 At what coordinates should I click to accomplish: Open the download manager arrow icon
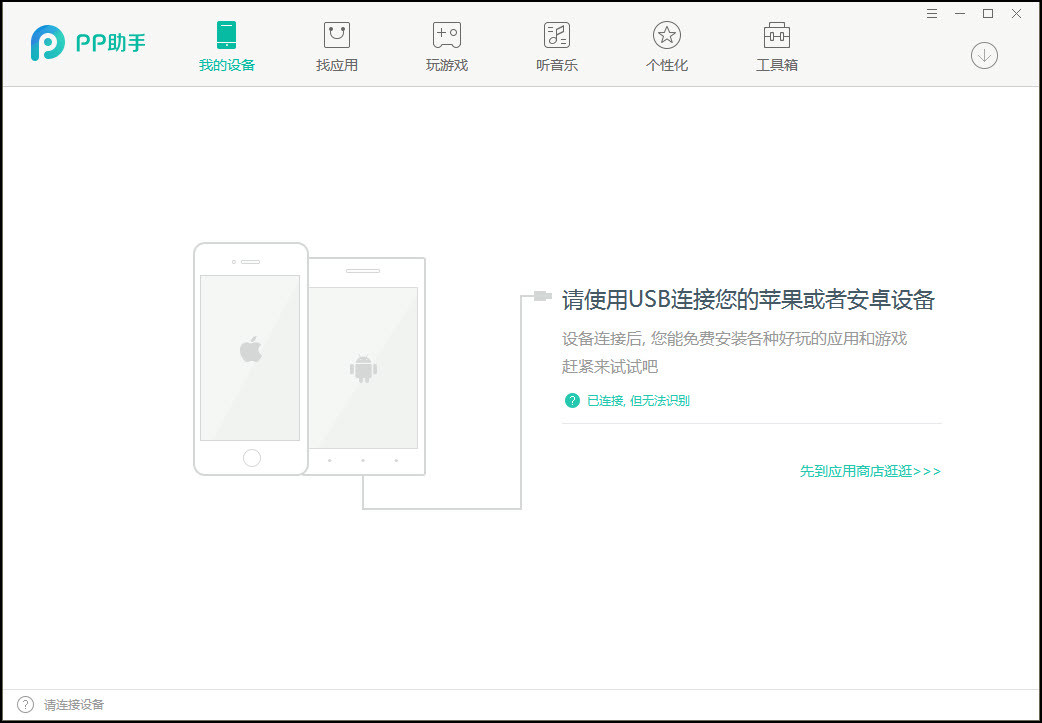click(x=984, y=55)
